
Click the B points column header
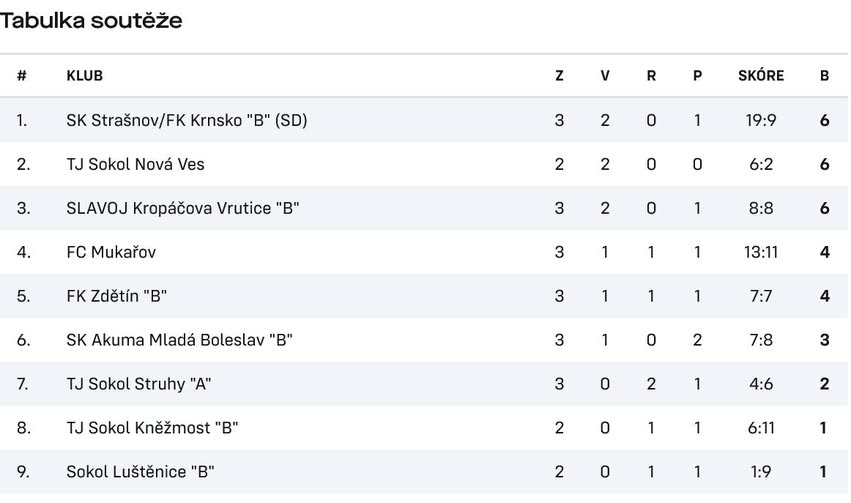pyautogui.click(x=825, y=76)
